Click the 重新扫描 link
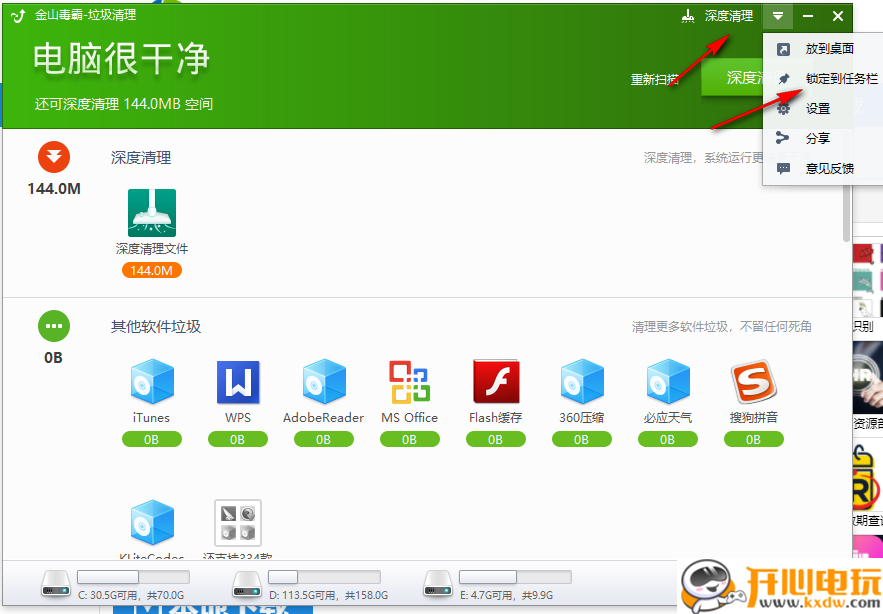 [x=655, y=79]
